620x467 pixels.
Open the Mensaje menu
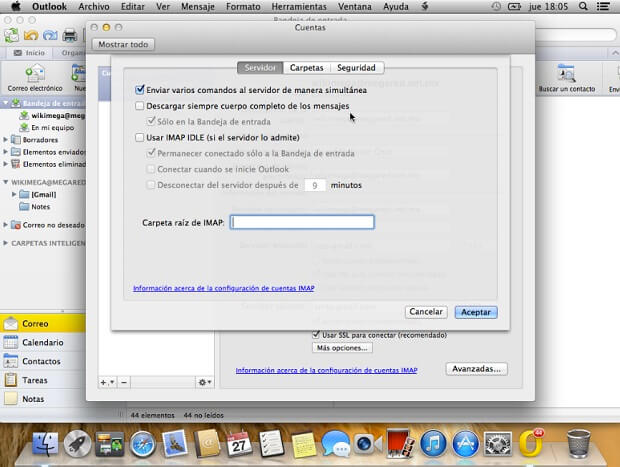198,6
